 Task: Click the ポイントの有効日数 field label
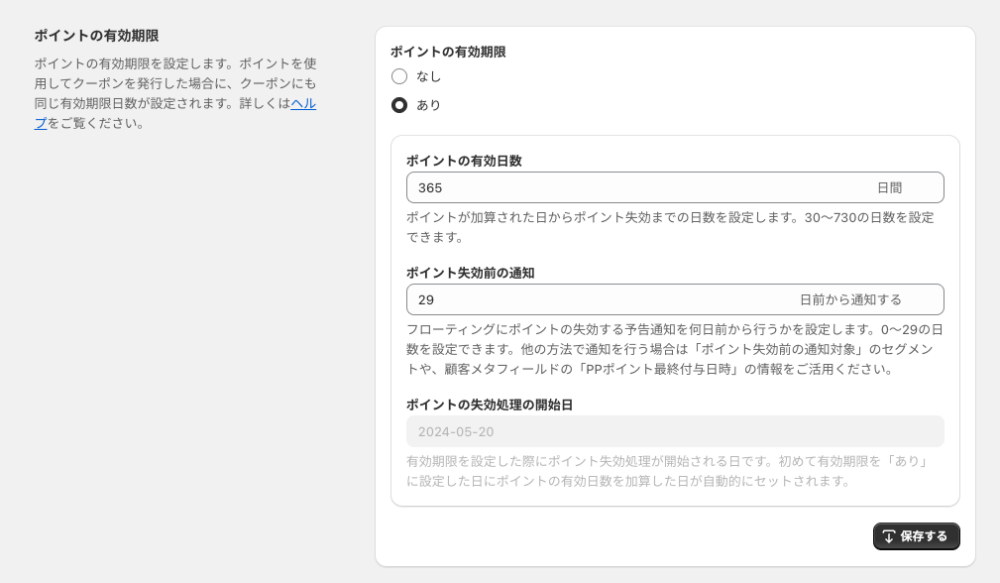[x=464, y=160]
